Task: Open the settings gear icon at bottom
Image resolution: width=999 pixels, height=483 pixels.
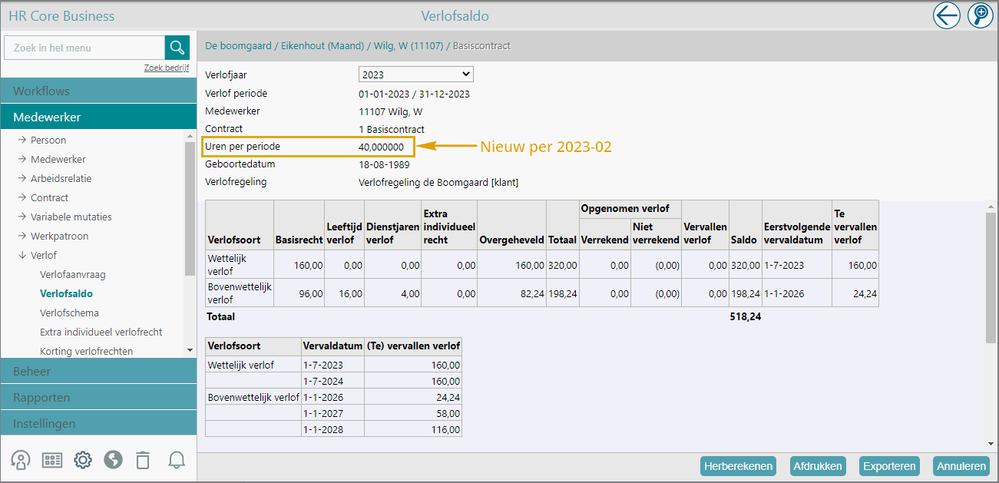Action: click(83, 460)
